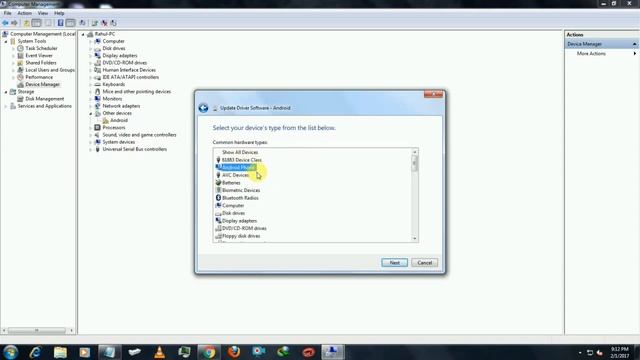640x360 pixels.
Task: Click the Uninstall device toolbar icon
Action: coord(104,23)
